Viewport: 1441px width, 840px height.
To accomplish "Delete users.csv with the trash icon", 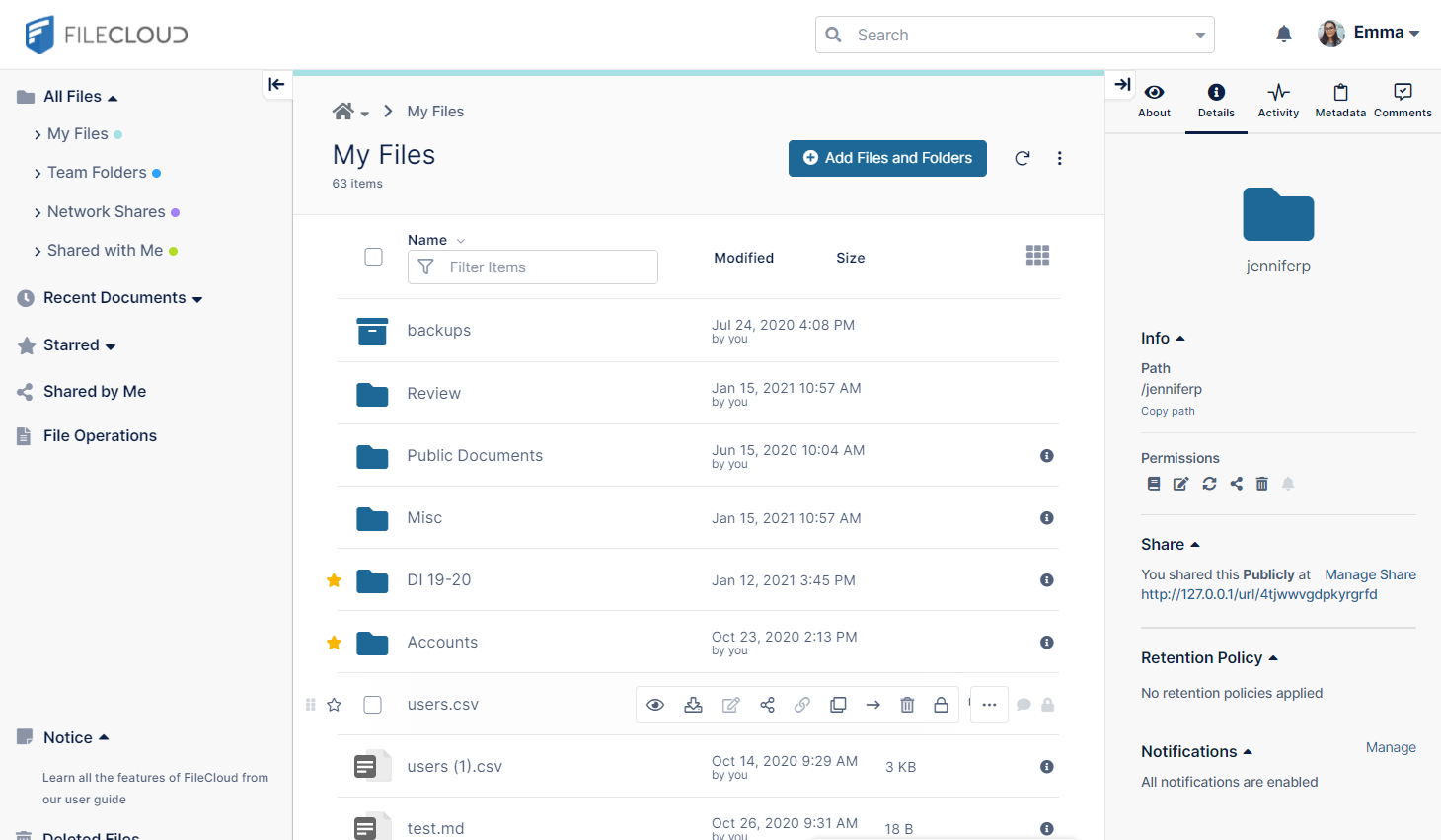I will [x=907, y=705].
